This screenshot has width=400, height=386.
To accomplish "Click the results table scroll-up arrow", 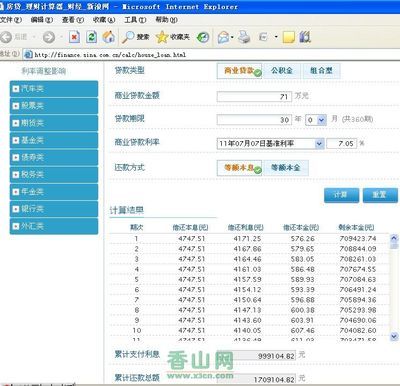I will 394,238.
